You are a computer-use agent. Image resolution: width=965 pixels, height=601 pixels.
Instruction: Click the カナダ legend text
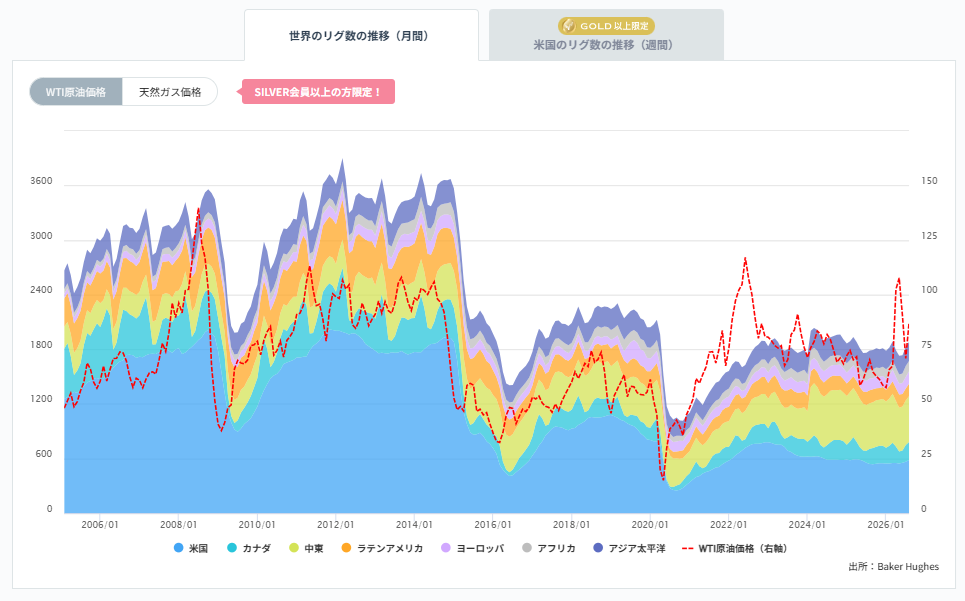(256, 548)
